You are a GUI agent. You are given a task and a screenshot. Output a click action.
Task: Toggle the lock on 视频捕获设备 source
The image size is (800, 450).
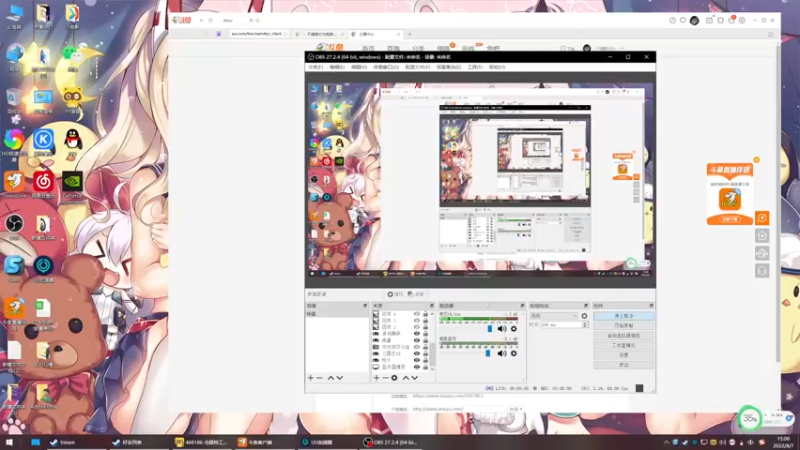pos(425,347)
